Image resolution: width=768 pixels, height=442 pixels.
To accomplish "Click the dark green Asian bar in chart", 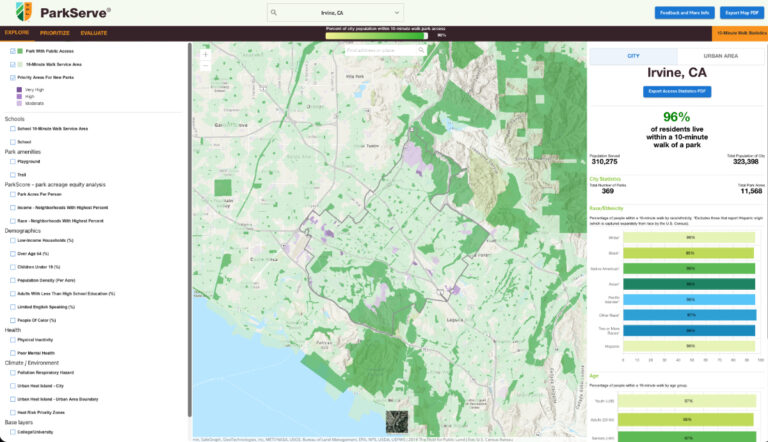I will tap(689, 284).
